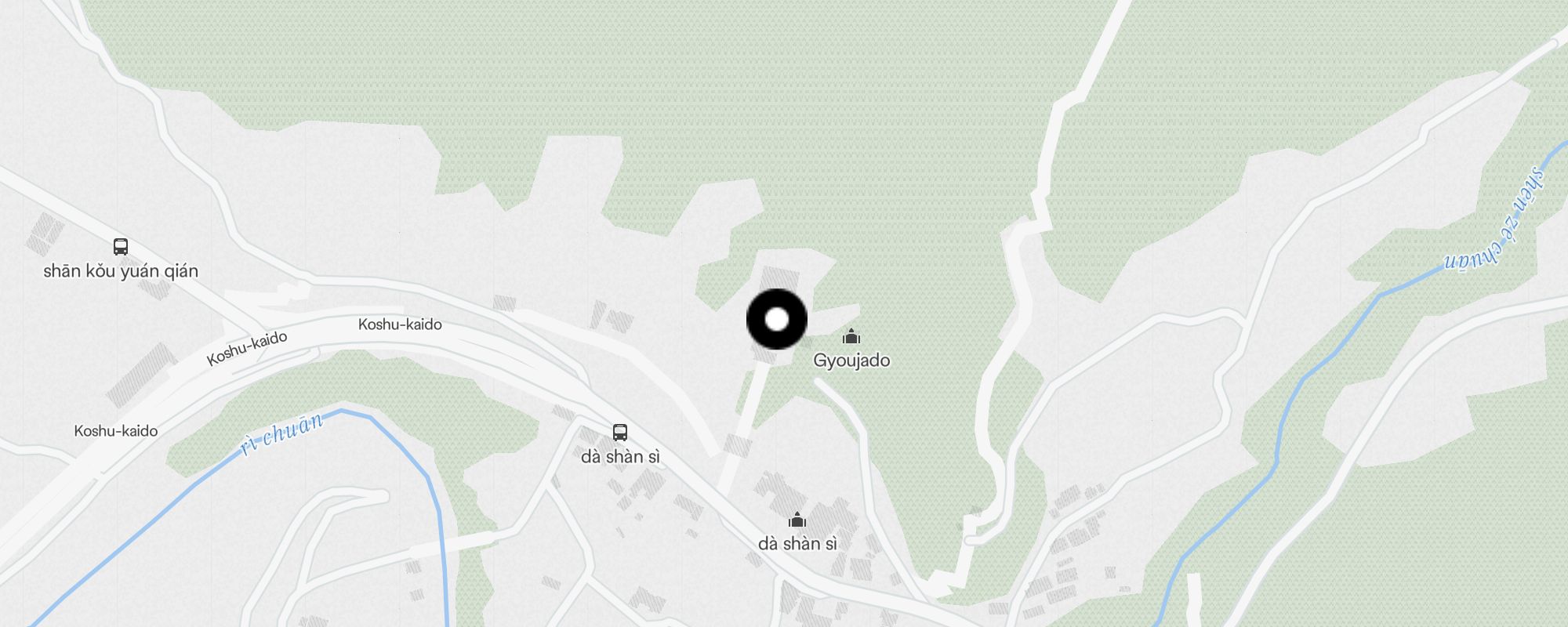Open the shān kǒu yuán qián label
The width and height of the screenshot is (1568, 627).
tap(121, 271)
